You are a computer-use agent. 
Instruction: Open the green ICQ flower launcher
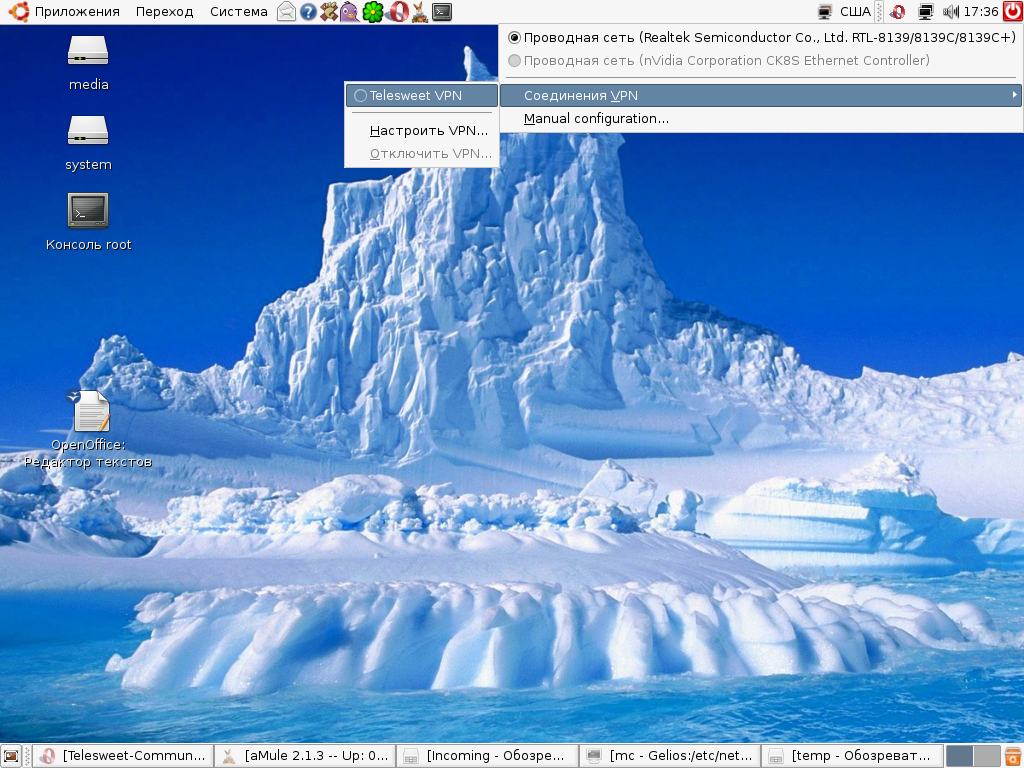[x=373, y=12]
